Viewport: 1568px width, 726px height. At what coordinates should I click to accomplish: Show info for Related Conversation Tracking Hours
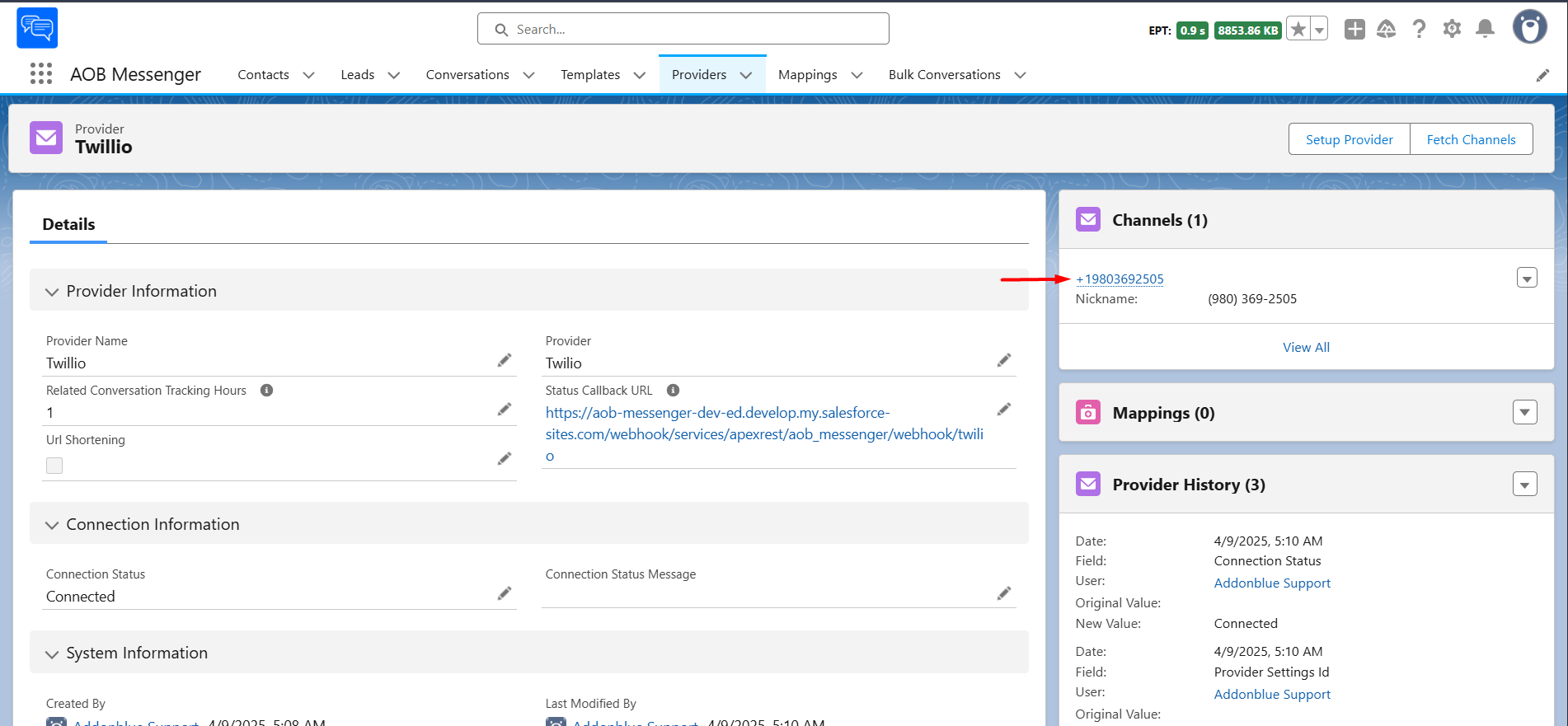click(x=266, y=391)
